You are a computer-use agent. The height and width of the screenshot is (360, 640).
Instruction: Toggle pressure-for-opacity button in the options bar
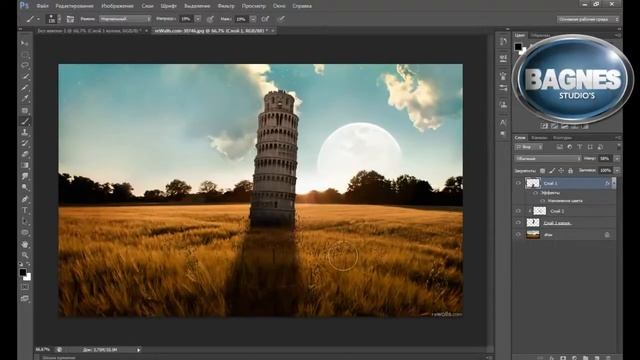[210, 19]
